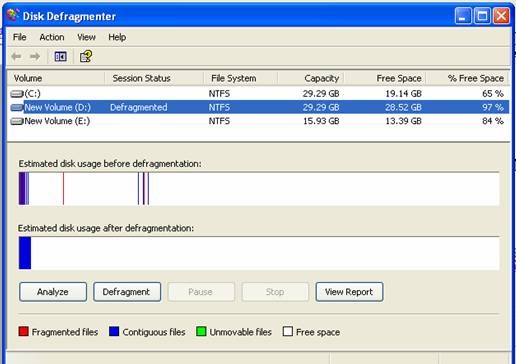Maximize the Disk Defragmenter window

click(x=482, y=16)
